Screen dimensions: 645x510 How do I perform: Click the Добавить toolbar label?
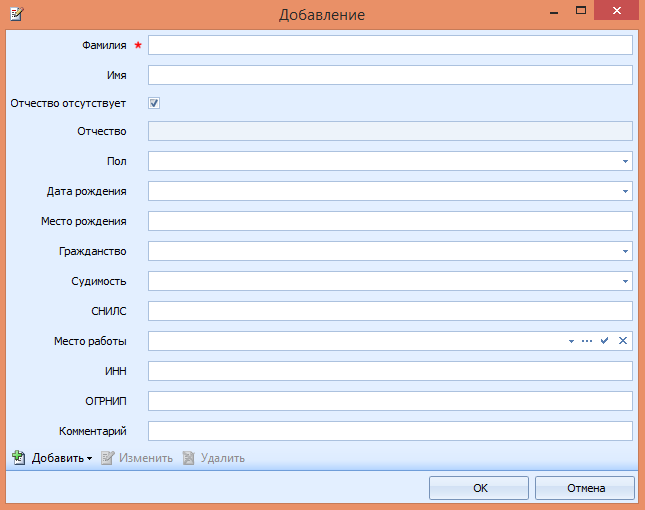pyautogui.click(x=58, y=458)
